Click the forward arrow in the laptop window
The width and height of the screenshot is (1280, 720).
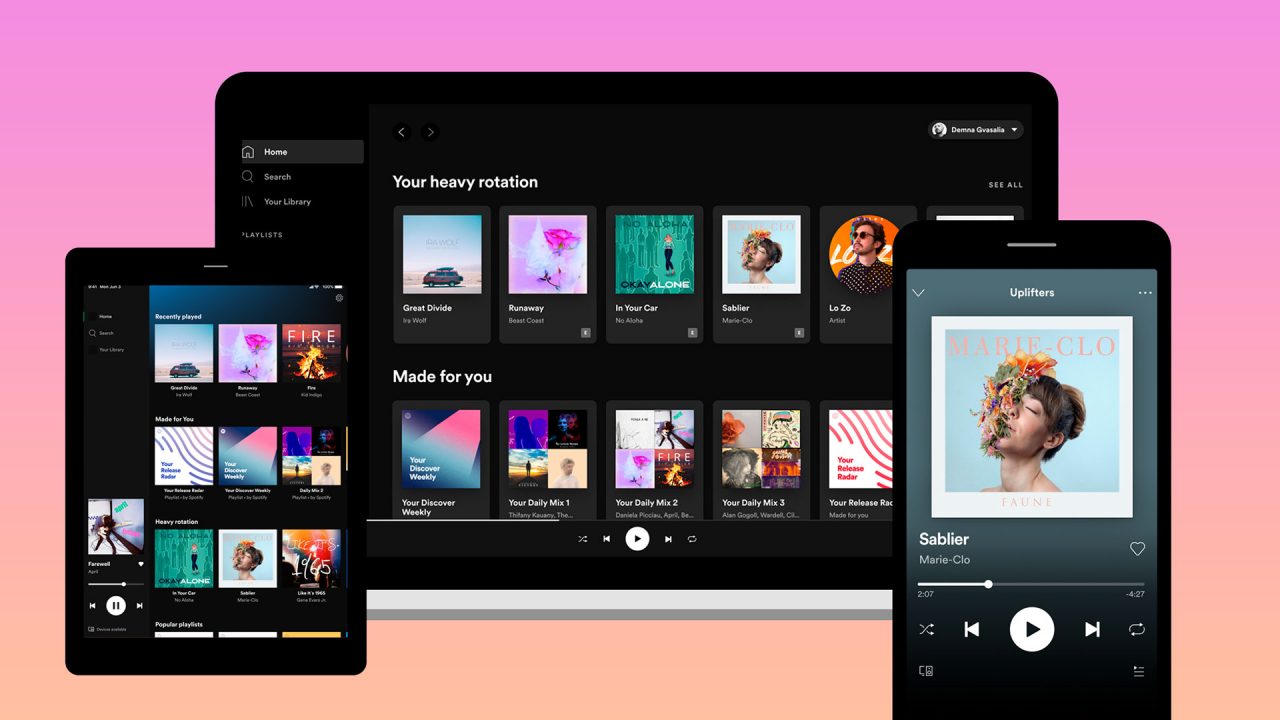[430, 132]
